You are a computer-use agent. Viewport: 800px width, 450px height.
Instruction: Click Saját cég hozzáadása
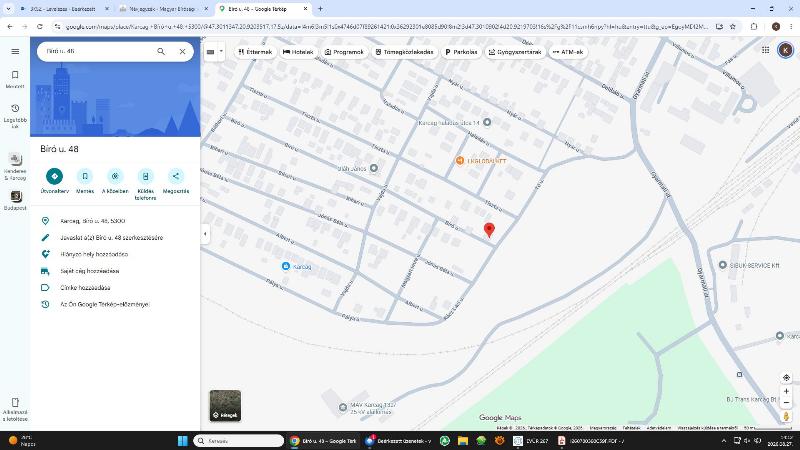click(115, 271)
